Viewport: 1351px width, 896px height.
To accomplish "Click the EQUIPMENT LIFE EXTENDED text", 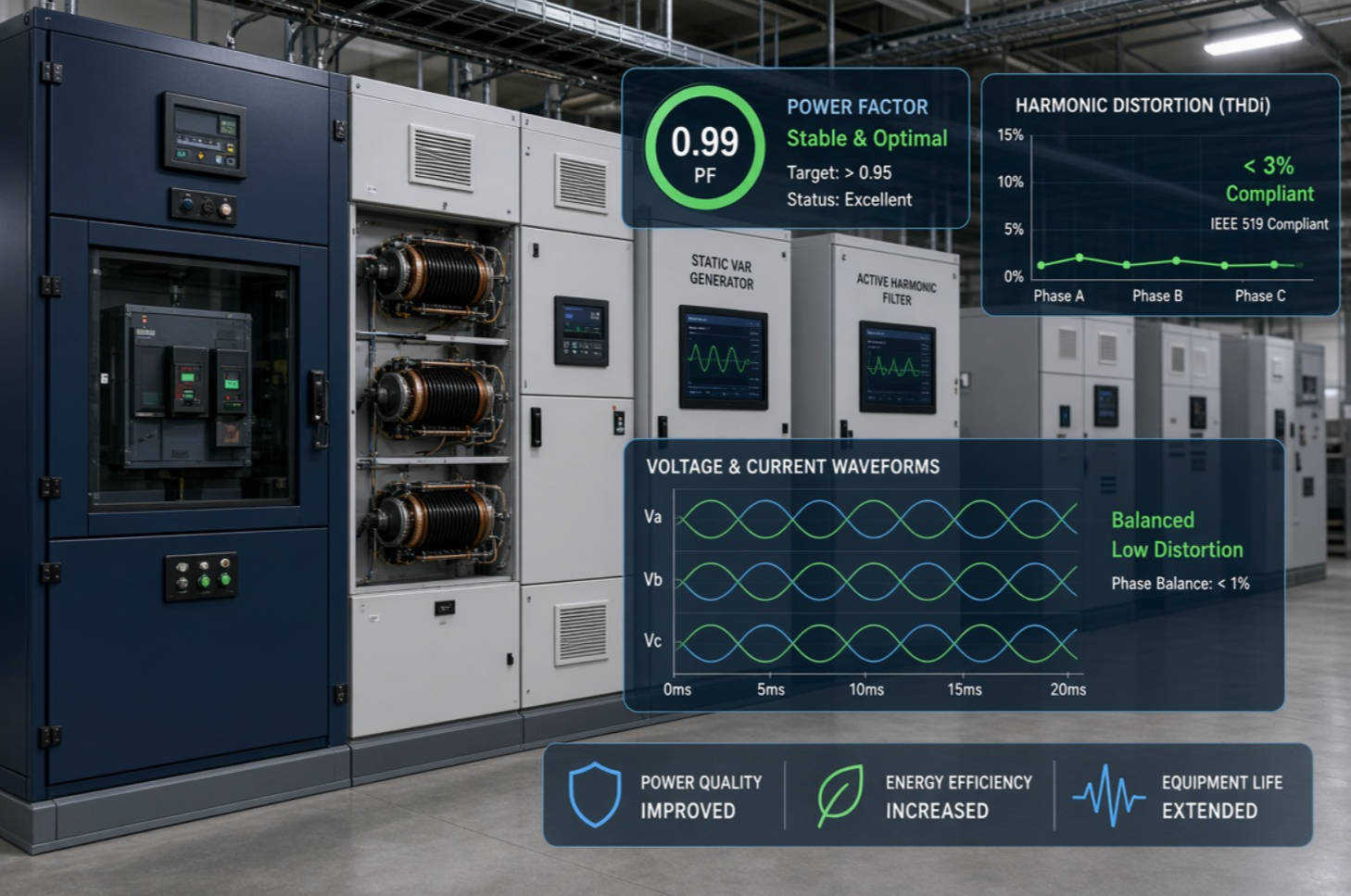I will point(1222,797).
